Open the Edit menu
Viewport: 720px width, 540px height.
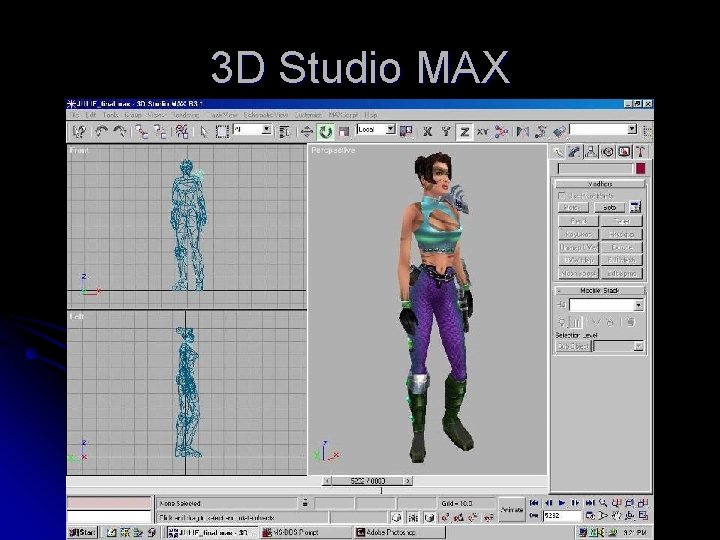90,115
